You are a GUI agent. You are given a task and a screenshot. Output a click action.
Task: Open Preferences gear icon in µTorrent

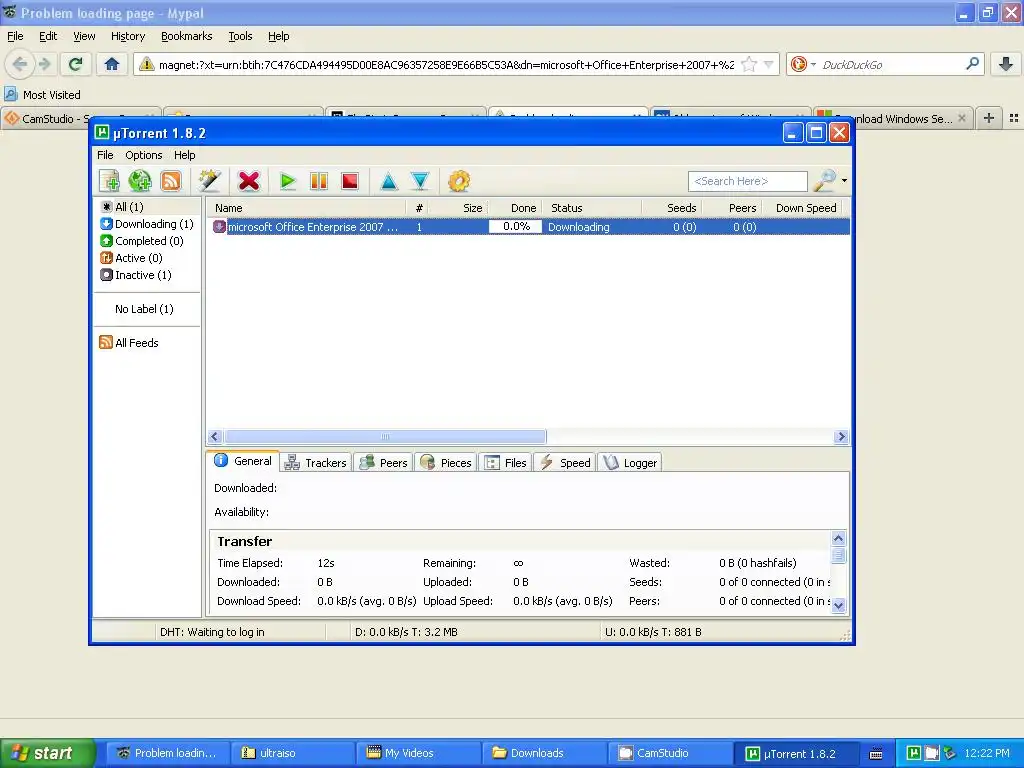click(459, 181)
